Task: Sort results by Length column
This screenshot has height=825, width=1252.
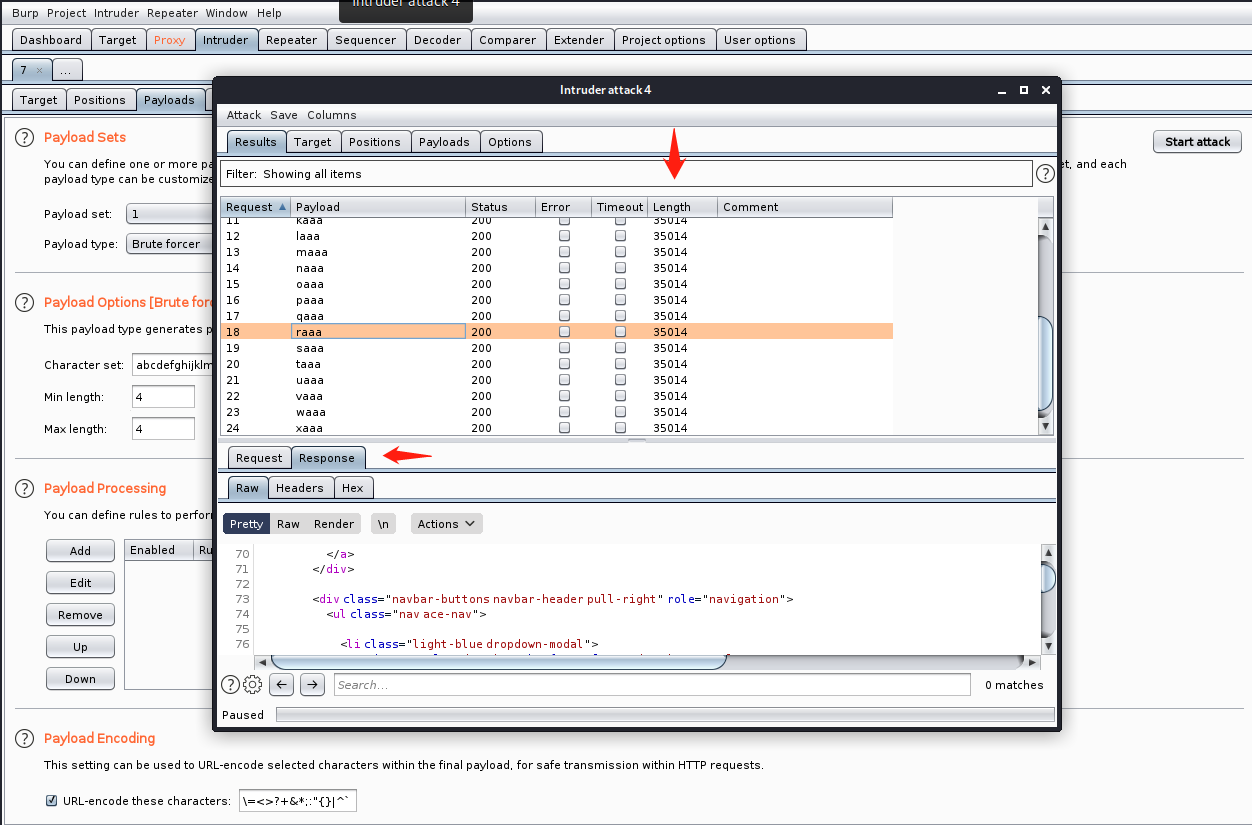Action: [683, 207]
